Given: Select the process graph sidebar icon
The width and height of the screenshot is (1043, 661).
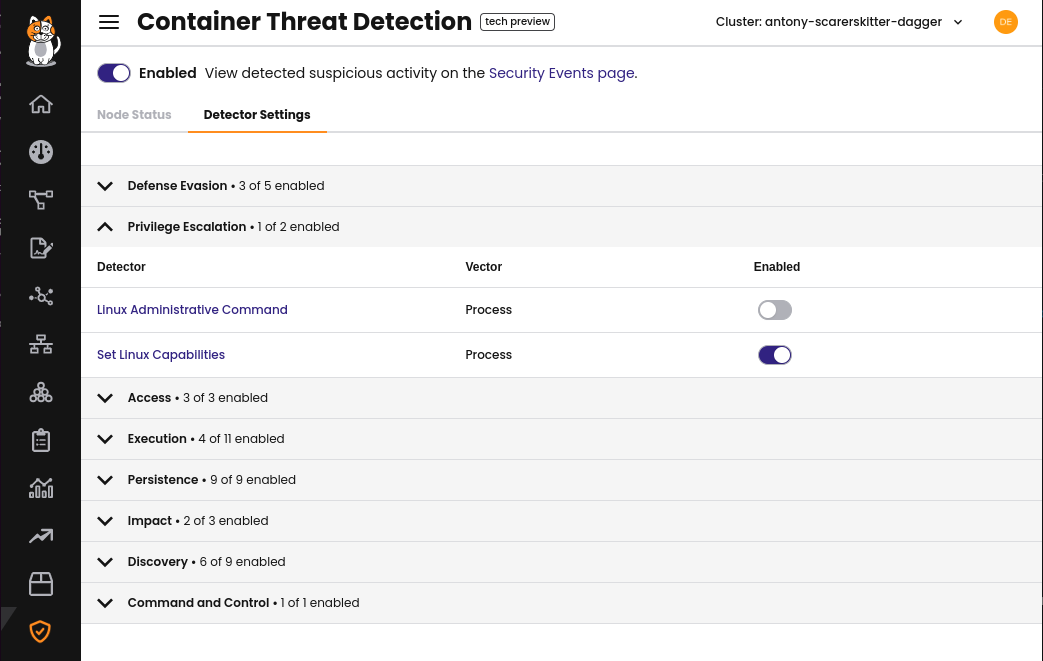Looking at the screenshot, I should click(x=40, y=296).
